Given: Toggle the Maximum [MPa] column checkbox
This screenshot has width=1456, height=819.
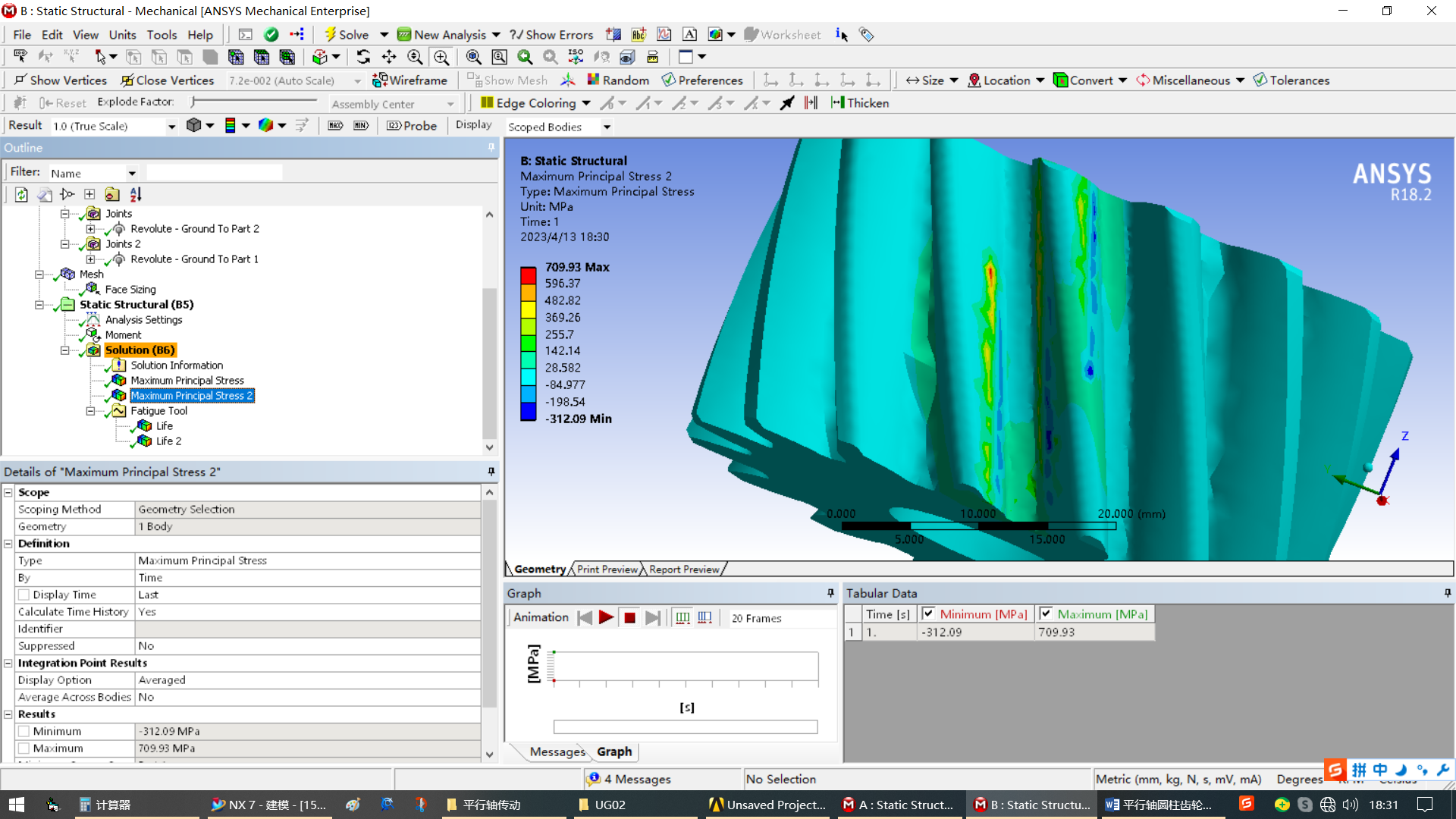Looking at the screenshot, I should tap(1046, 613).
